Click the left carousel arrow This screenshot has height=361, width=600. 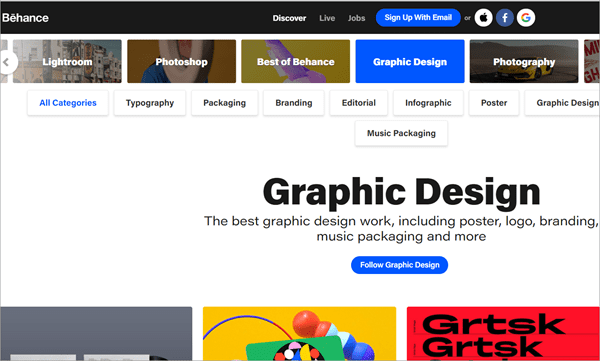click(x=8, y=62)
